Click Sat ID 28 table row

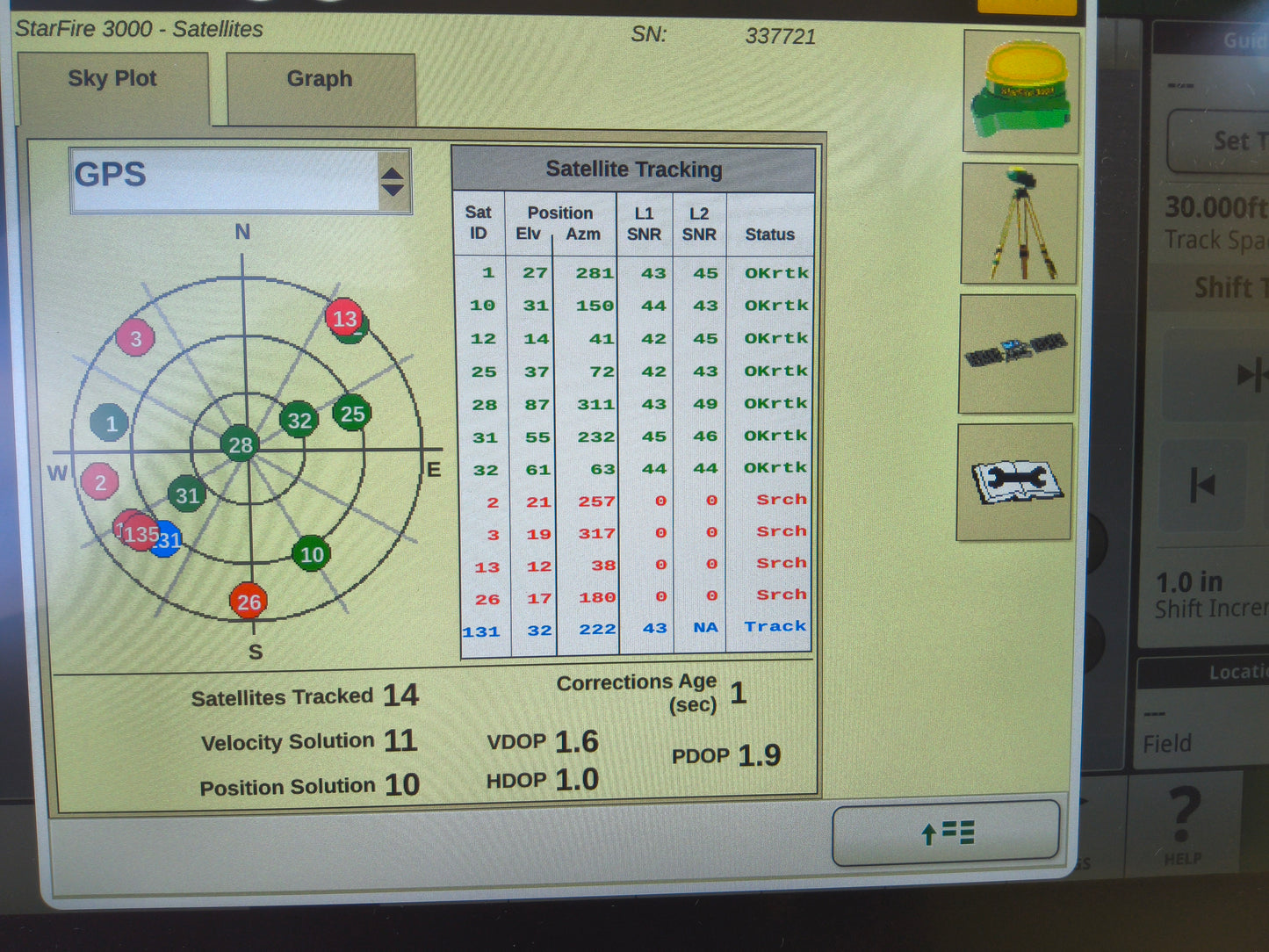coord(634,404)
